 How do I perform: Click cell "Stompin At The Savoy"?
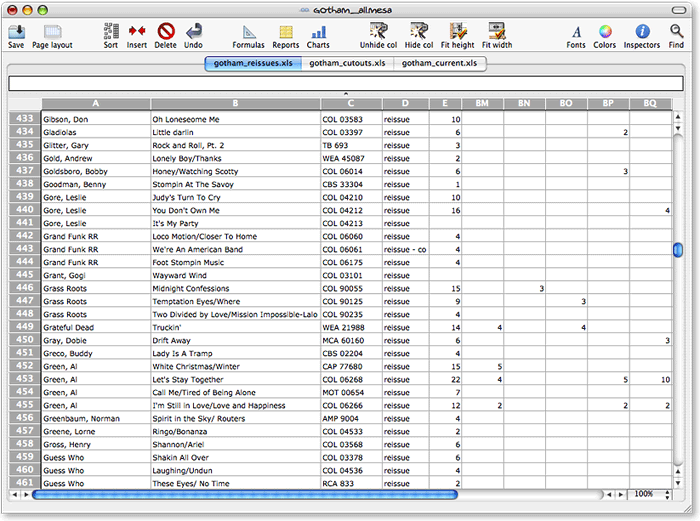coord(235,184)
